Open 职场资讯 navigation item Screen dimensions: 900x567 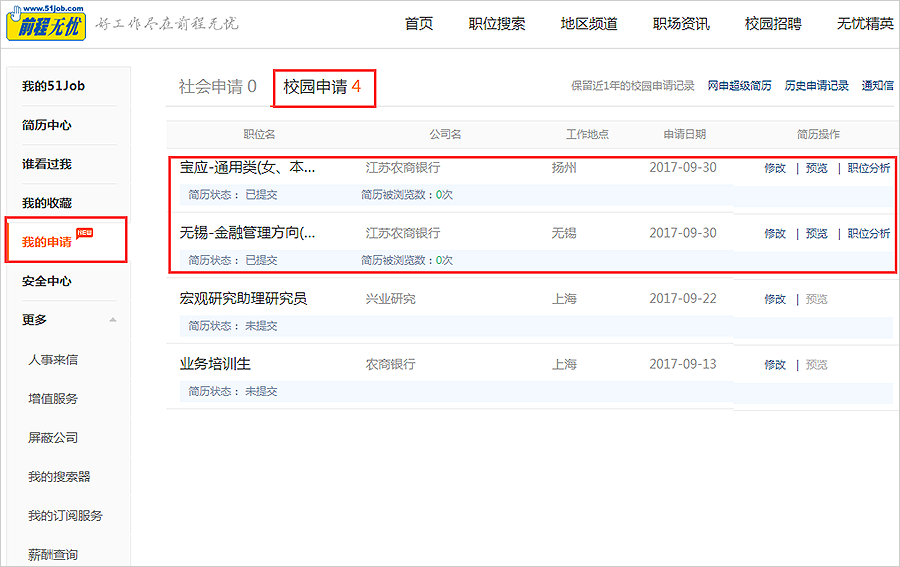pos(681,24)
